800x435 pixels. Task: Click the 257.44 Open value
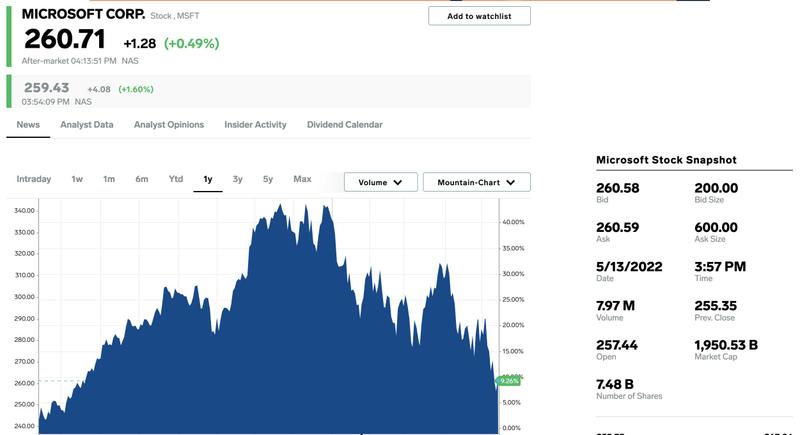617,345
